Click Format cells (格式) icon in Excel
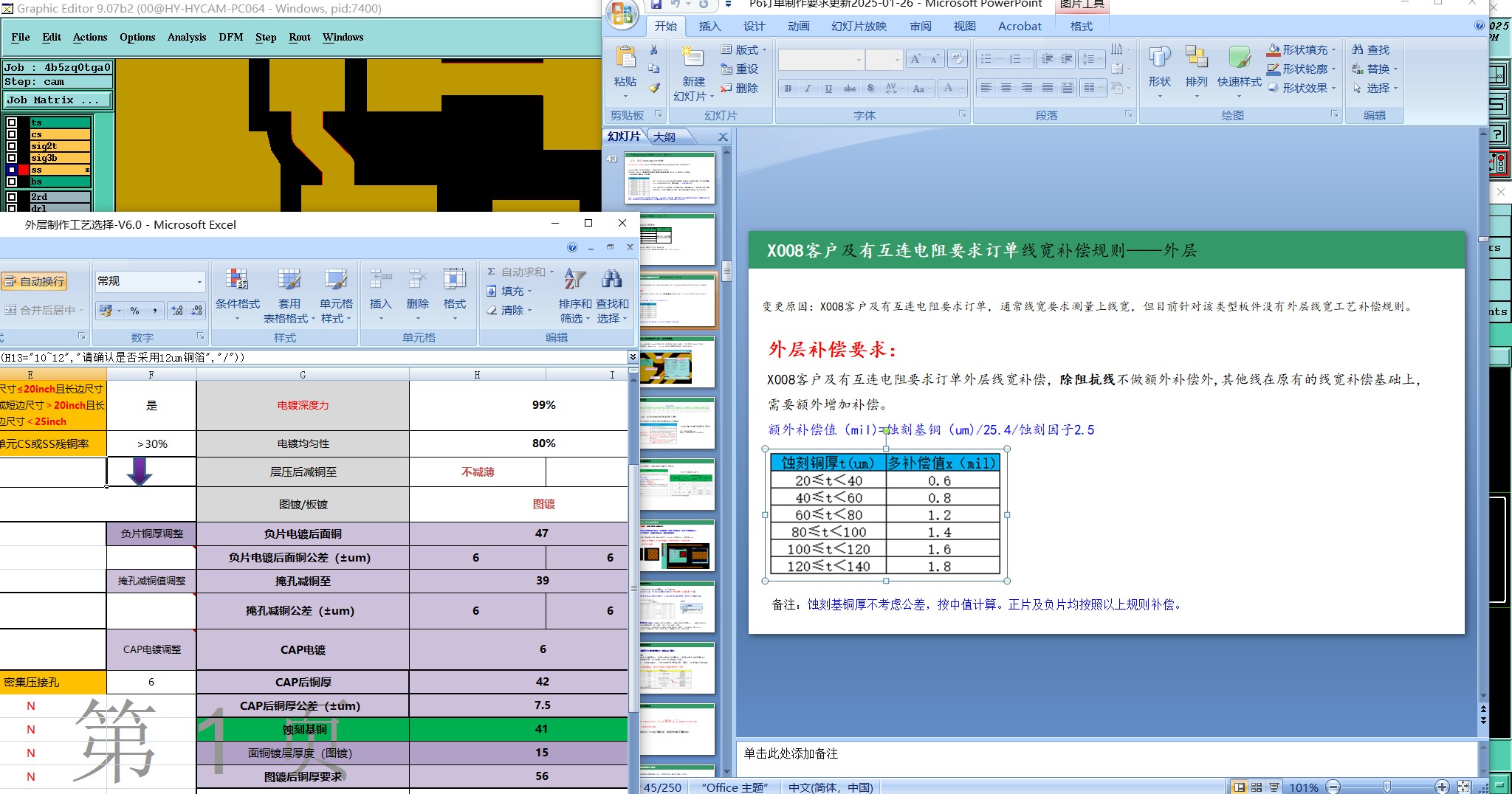 454,295
